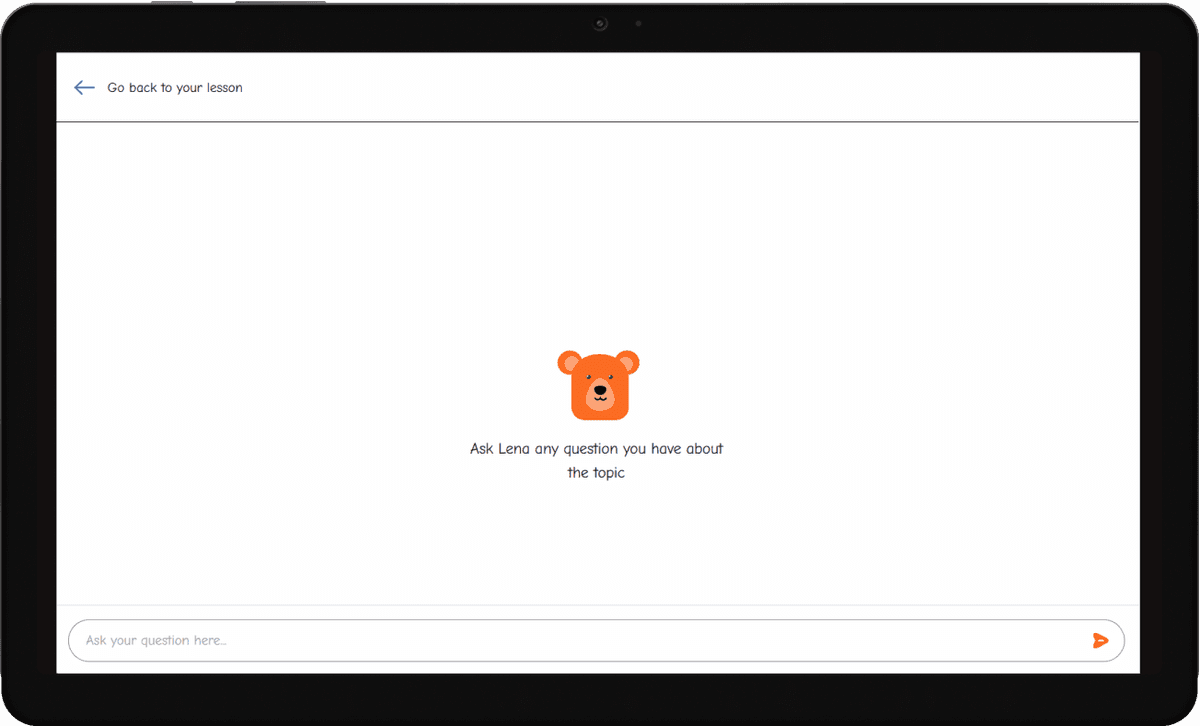The image size is (1200, 726).
Task: Tap the tablet's front camera lens
Action: [x=600, y=24]
